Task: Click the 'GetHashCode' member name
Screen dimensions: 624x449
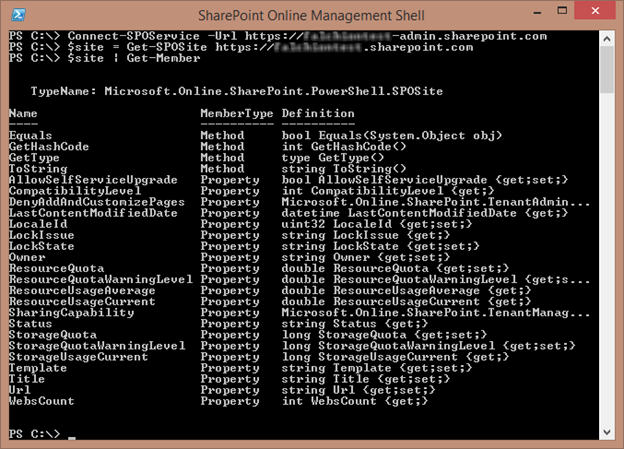Action: [x=49, y=147]
